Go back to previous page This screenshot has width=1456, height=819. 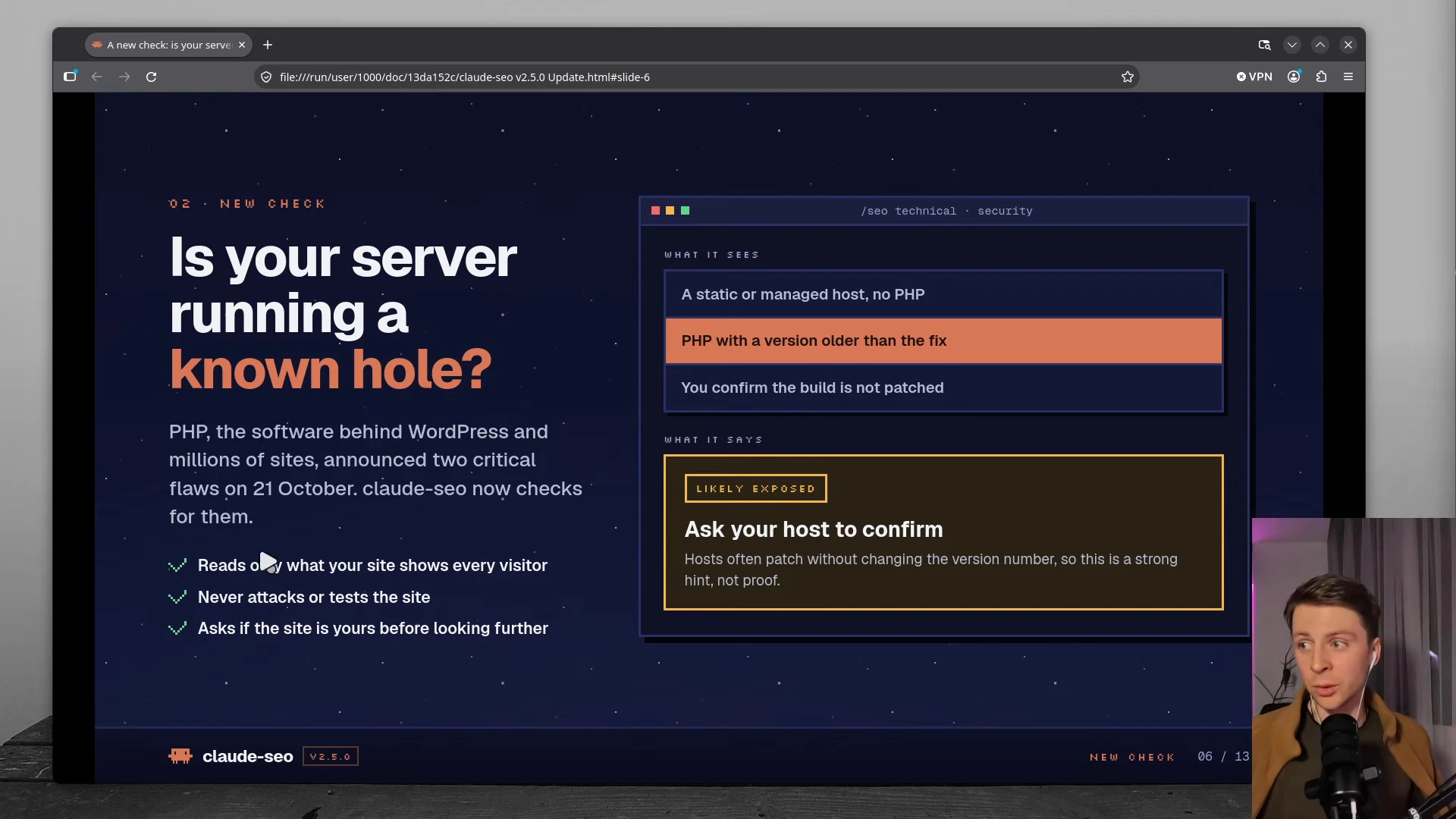[97, 77]
